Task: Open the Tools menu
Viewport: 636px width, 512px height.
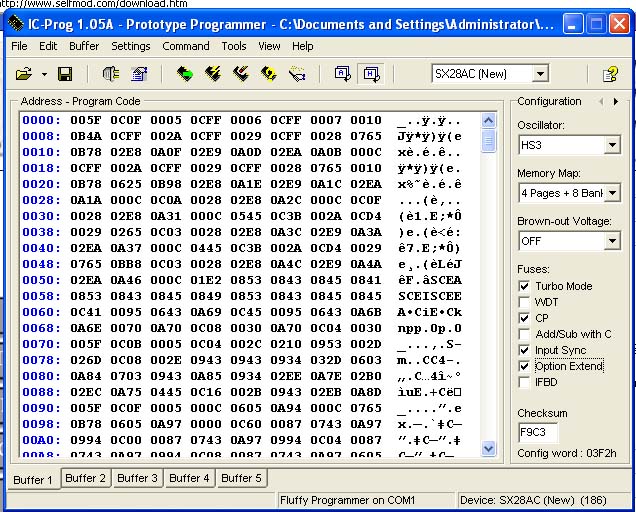Action: pos(234,46)
